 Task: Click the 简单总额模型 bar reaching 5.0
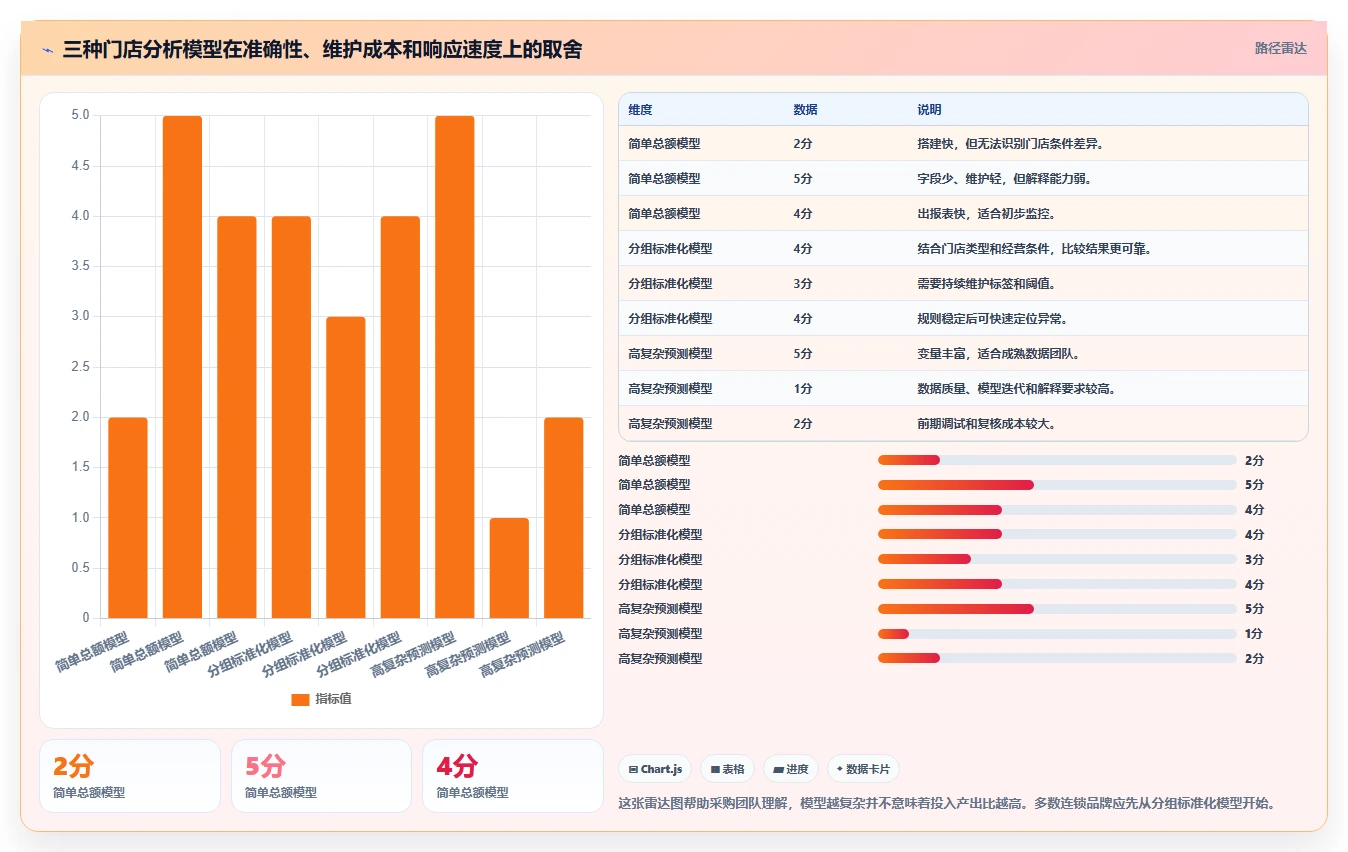(x=182, y=367)
